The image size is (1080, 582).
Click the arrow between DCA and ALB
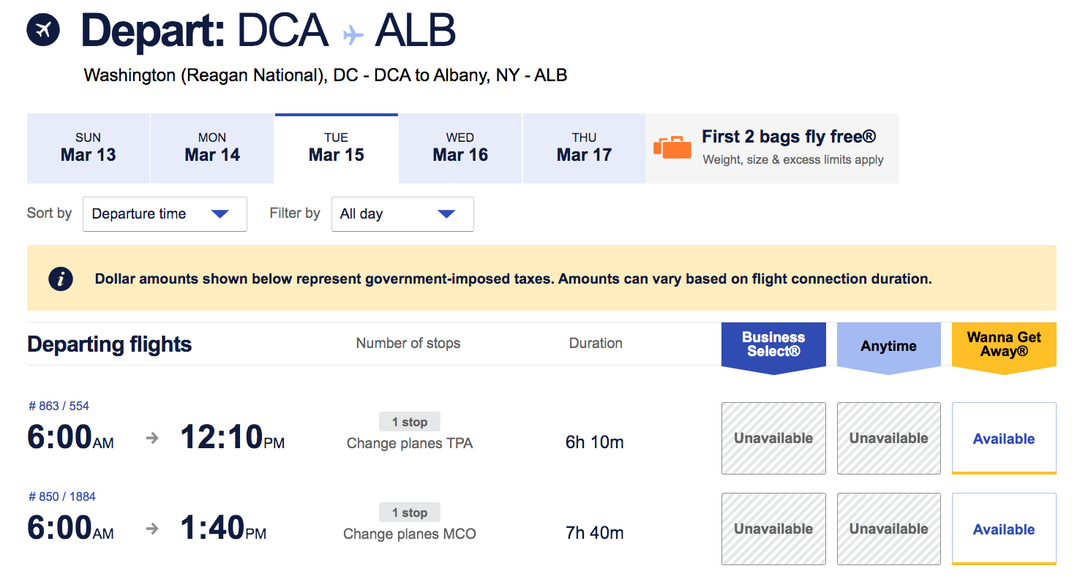[352, 35]
